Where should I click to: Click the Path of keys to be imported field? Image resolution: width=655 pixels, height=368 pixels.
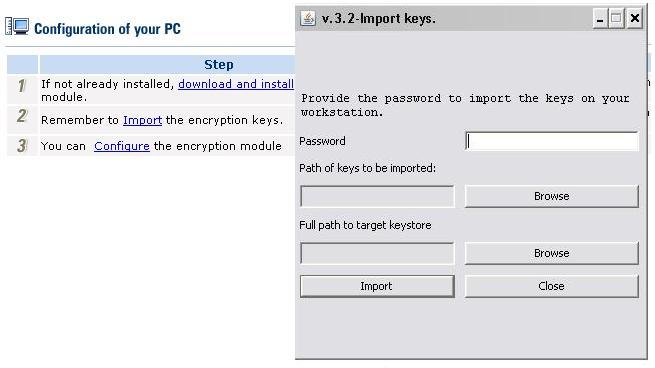pos(377,196)
